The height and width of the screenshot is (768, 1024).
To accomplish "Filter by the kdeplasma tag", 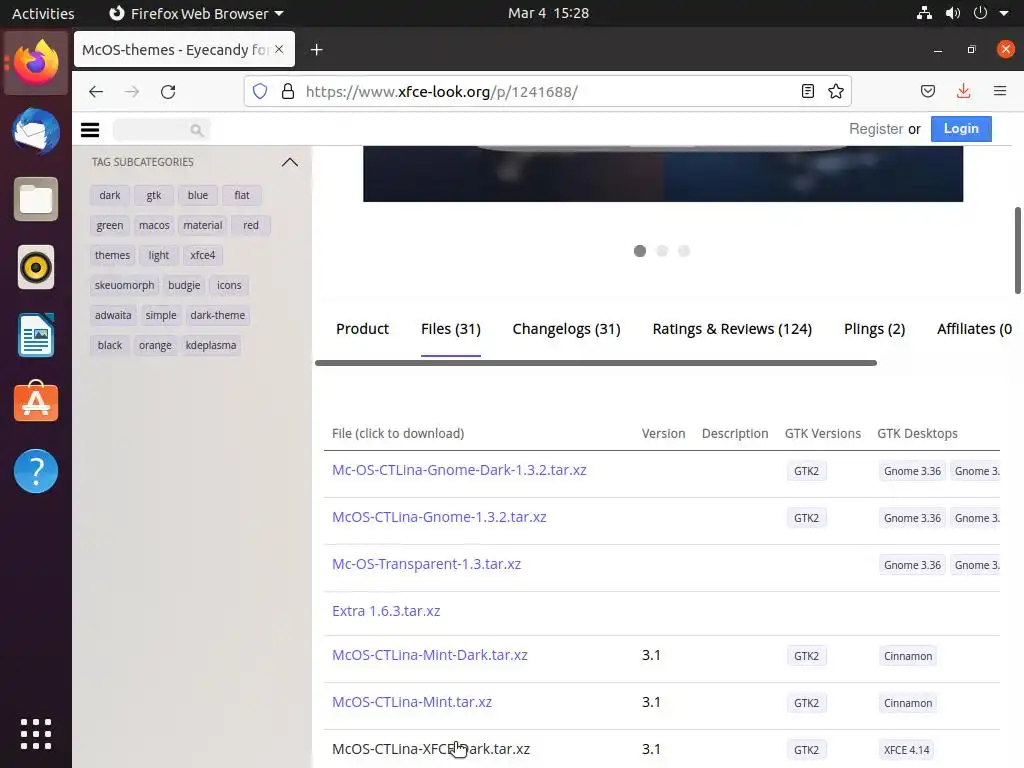I will click(x=211, y=345).
